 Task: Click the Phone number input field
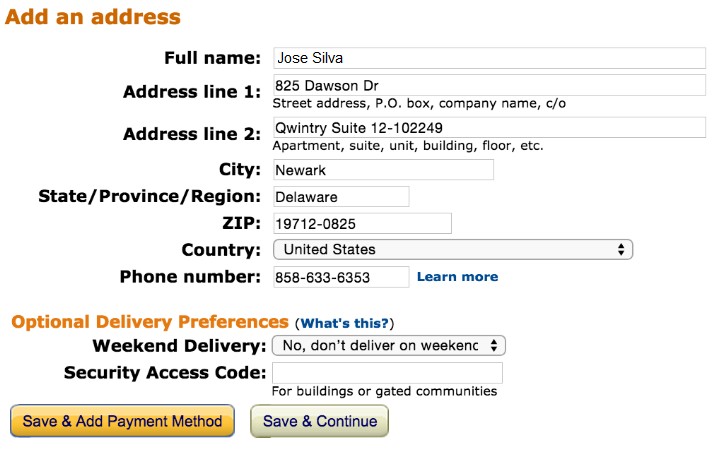pos(341,276)
